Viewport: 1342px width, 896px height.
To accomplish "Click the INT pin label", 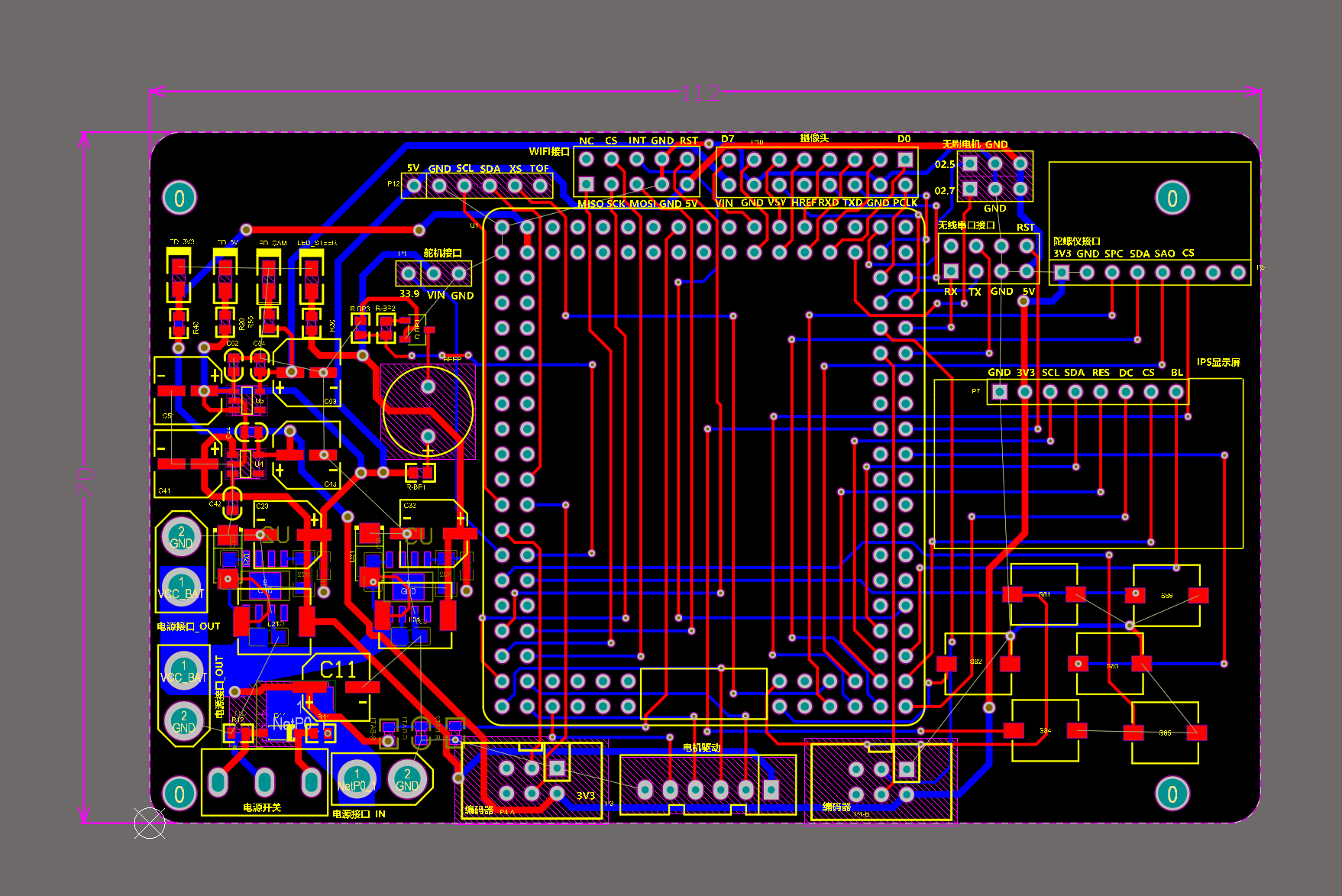I will [x=637, y=141].
